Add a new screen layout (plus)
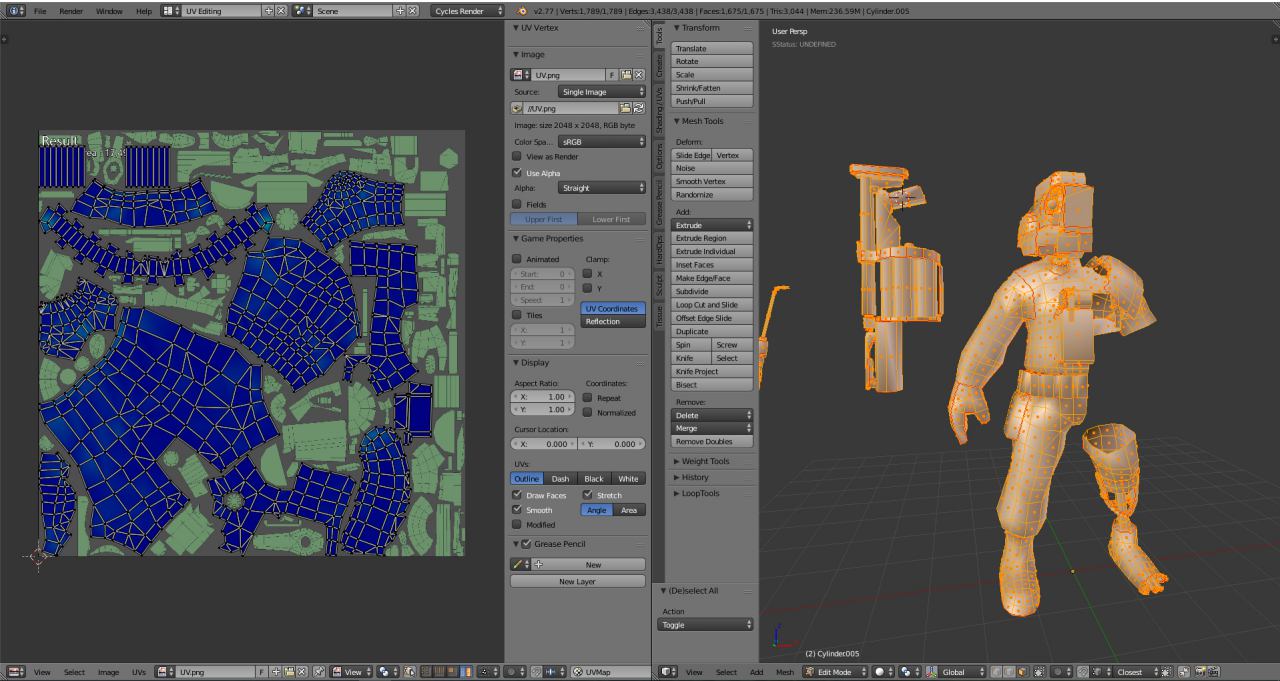1280x681 pixels. pos(268,10)
